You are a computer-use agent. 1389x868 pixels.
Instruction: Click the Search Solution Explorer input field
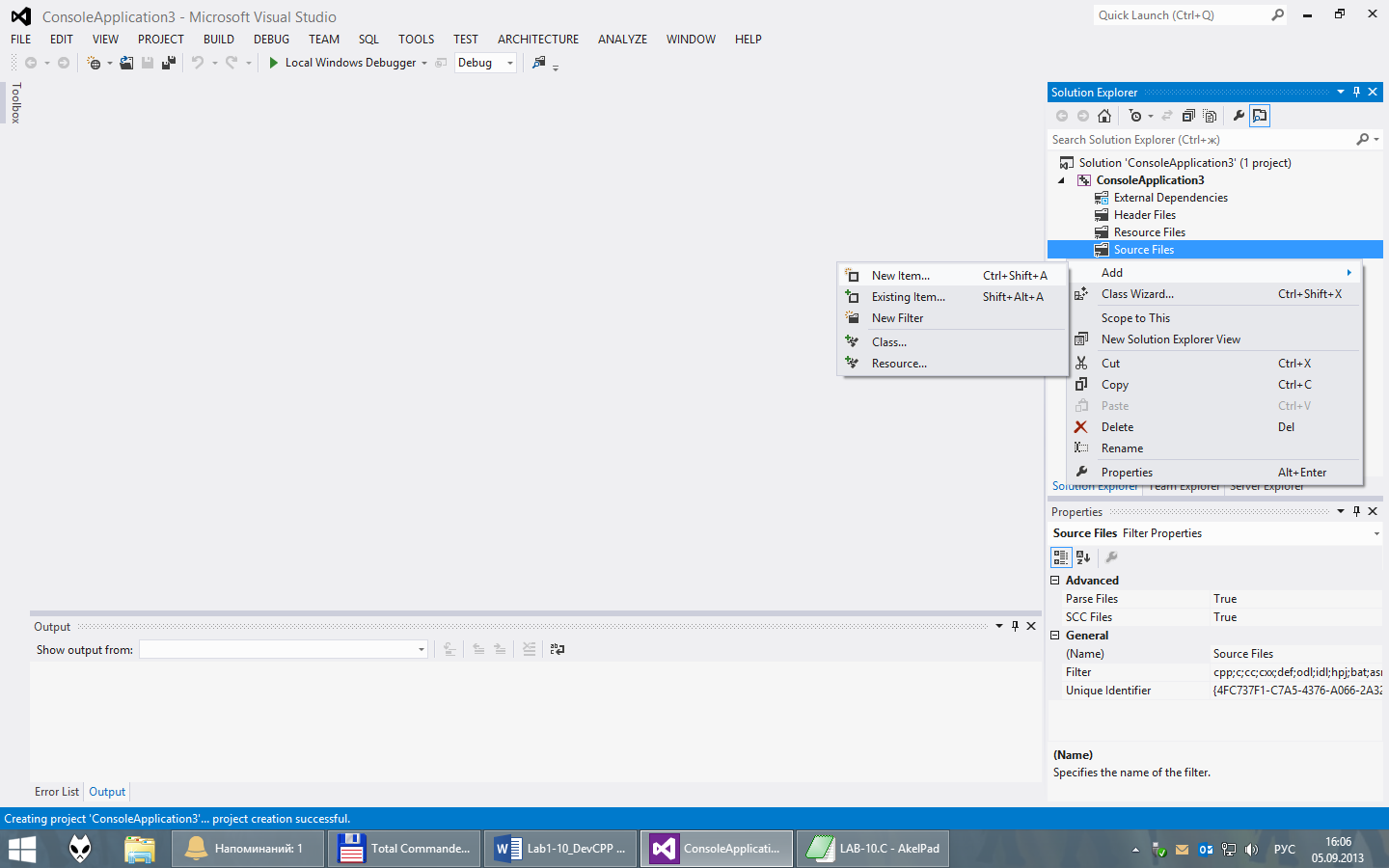click(1201, 140)
